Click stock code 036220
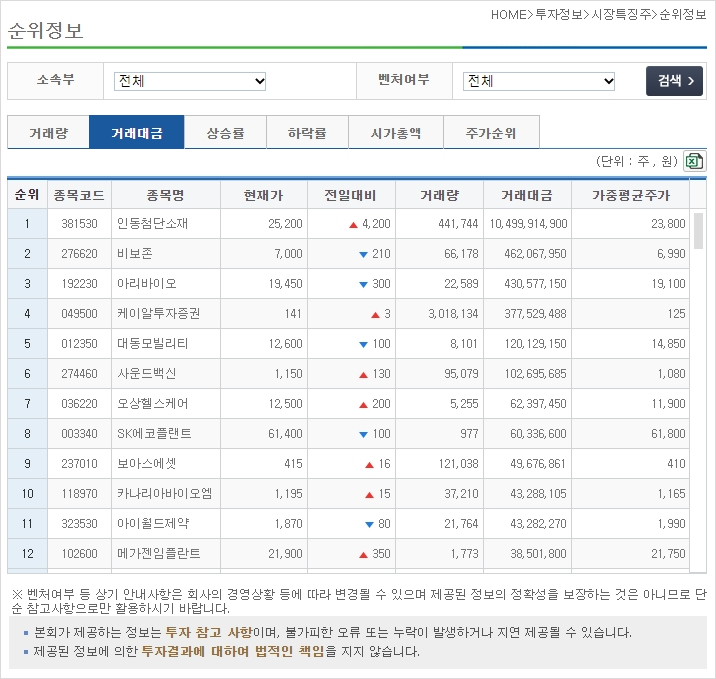The width and height of the screenshot is (716, 679). coord(79,404)
